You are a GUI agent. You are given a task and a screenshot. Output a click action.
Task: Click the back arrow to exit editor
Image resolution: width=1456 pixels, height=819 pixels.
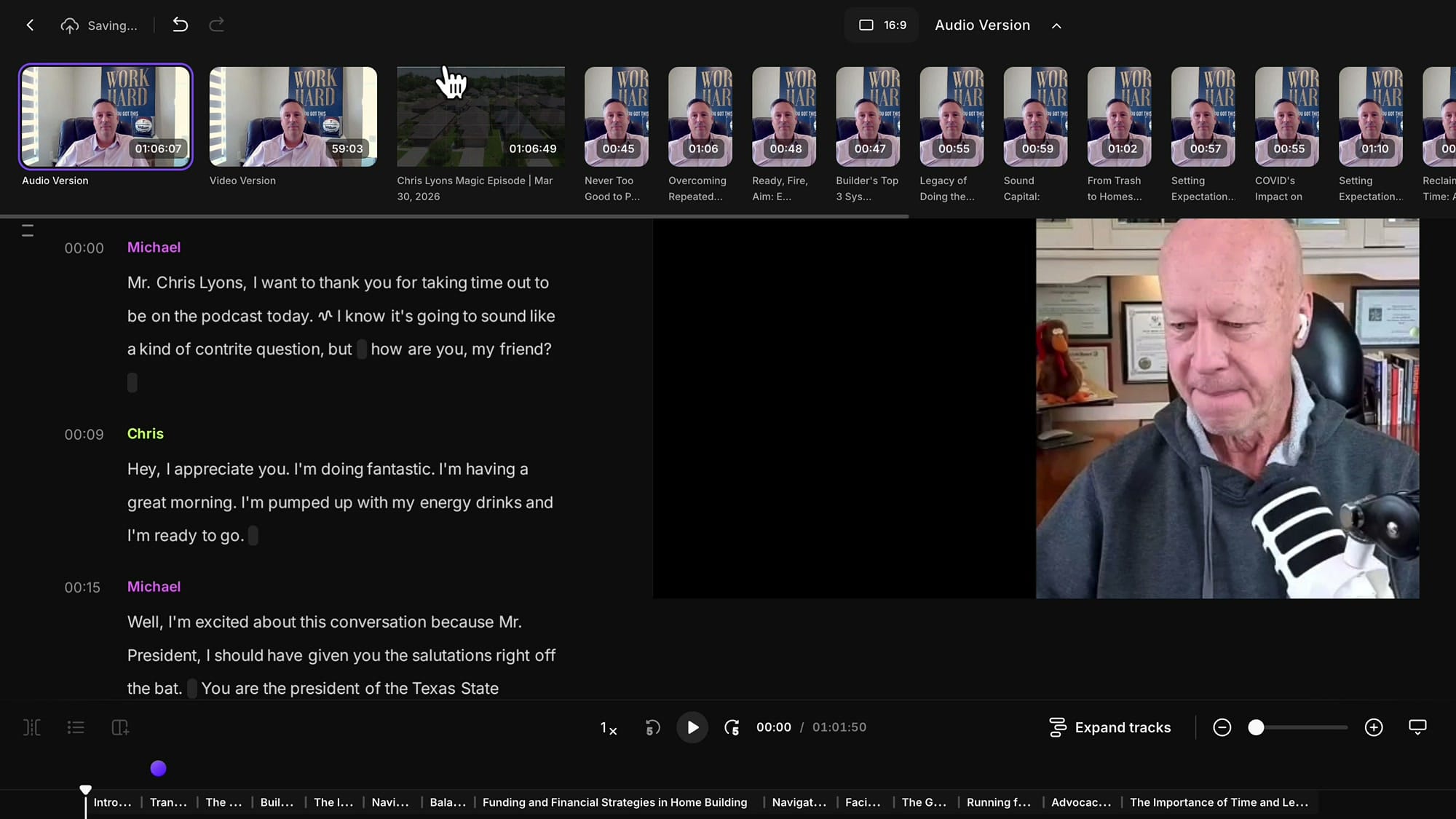30,24
